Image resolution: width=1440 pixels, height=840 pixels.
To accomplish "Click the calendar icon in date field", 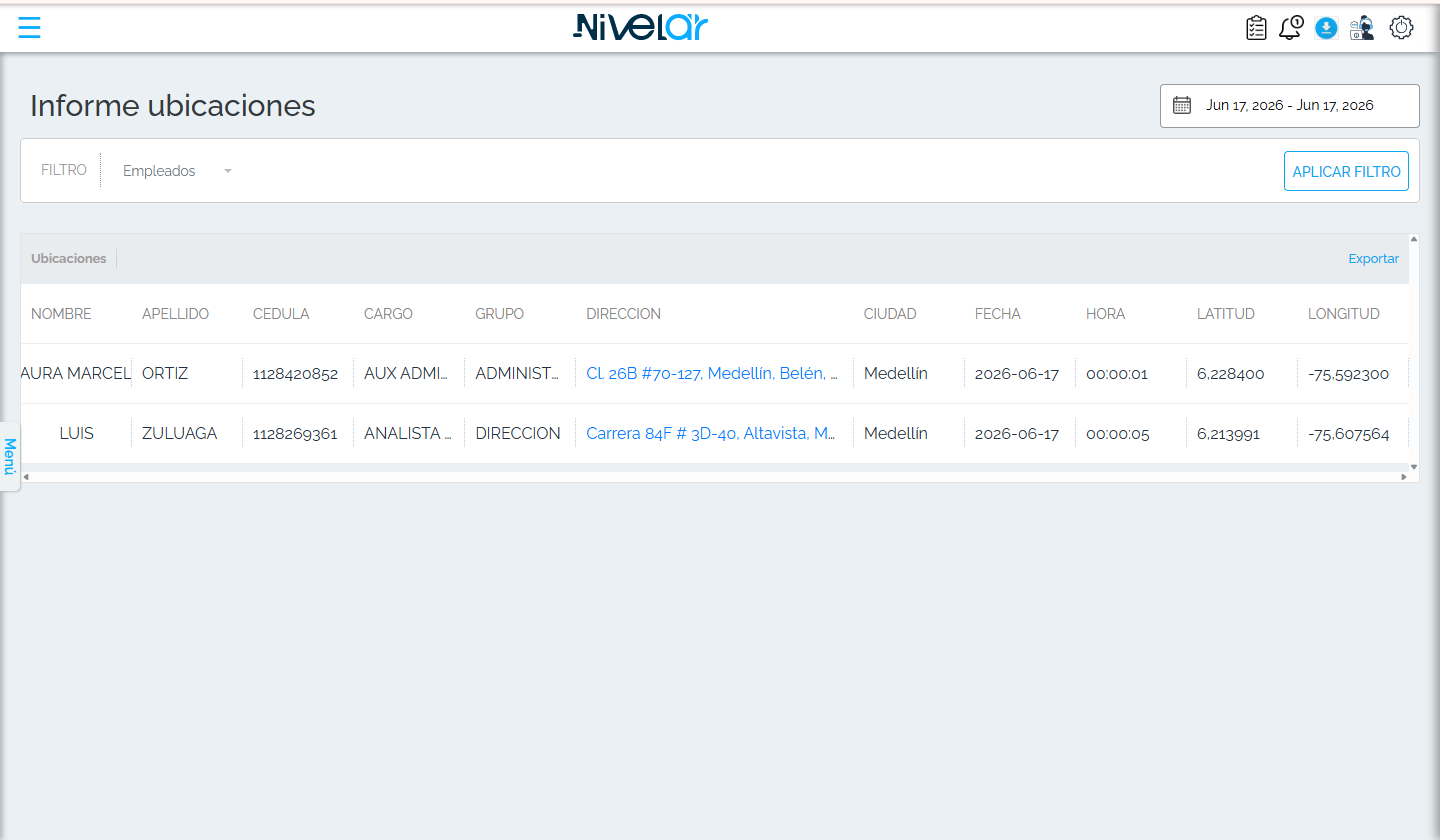I will (x=1182, y=105).
